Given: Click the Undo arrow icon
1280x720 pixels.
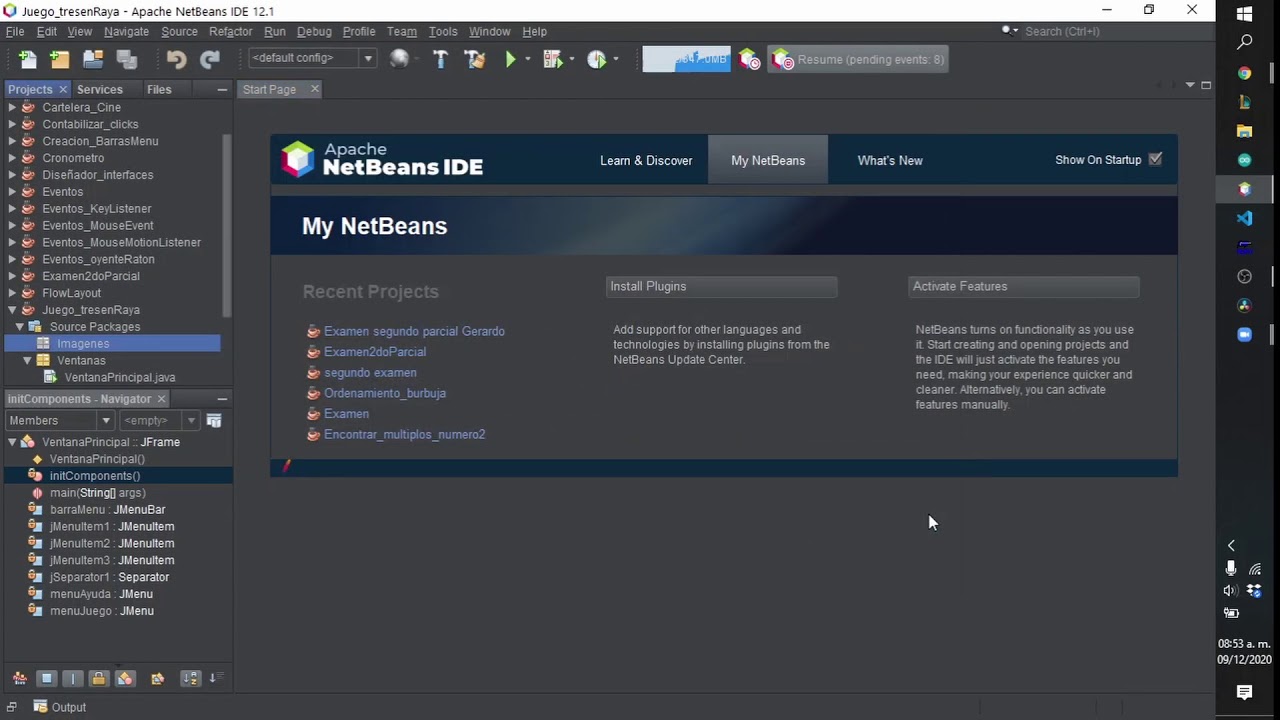Looking at the screenshot, I should pyautogui.click(x=176, y=59).
